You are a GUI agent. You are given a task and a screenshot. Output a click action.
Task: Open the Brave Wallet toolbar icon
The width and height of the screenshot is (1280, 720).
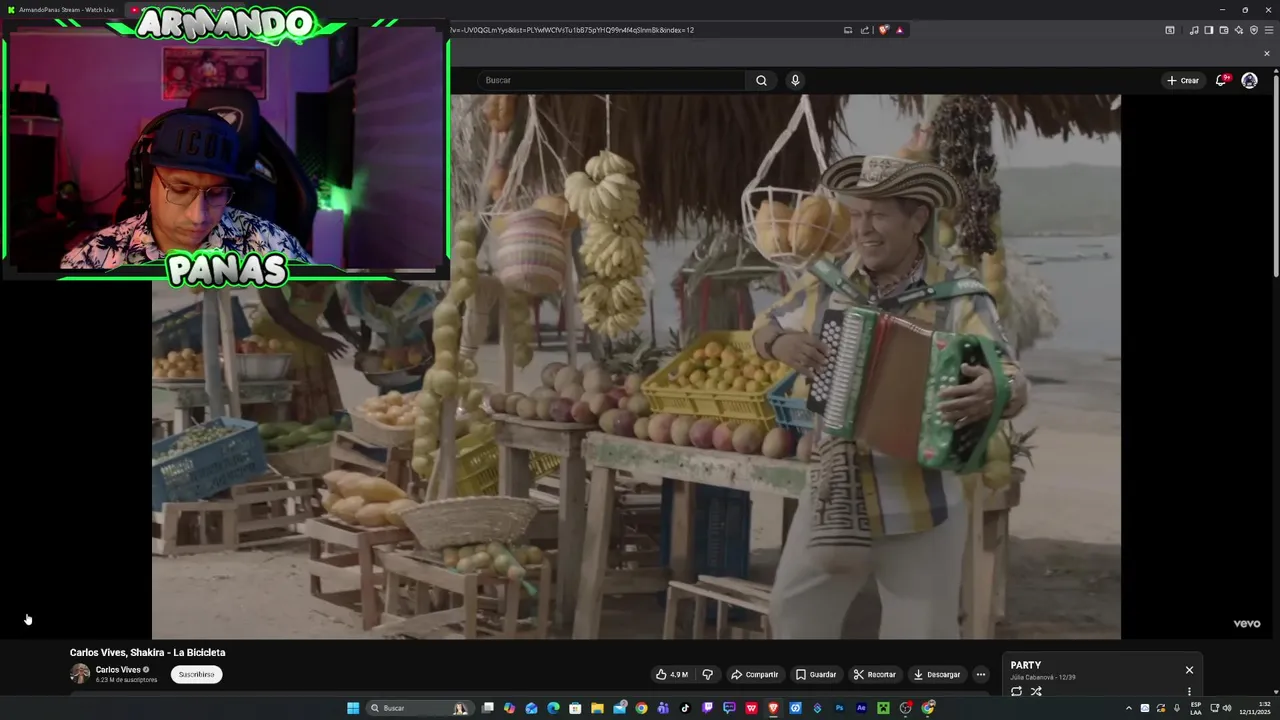1224,30
